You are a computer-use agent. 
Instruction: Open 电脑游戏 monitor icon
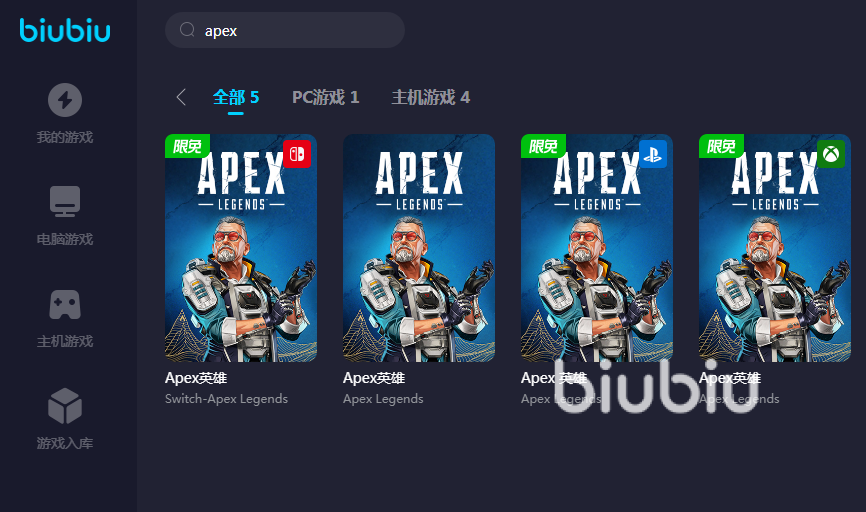pyautogui.click(x=65, y=201)
